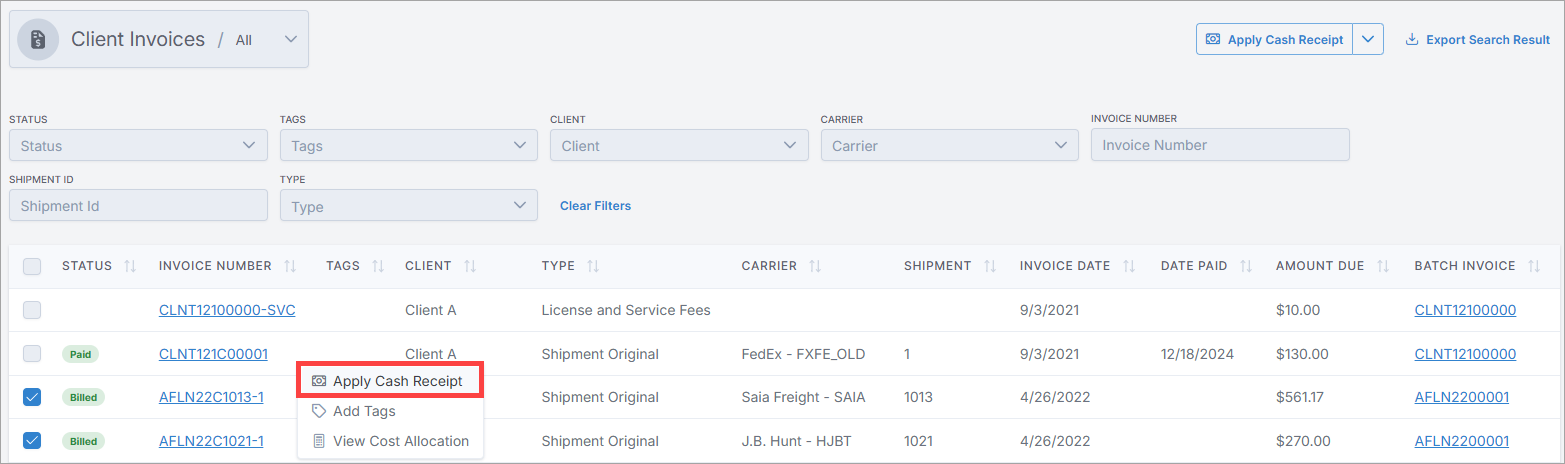Image resolution: width=1565 pixels, height=464 pixels.
Task: Open the arrow next to Apply Cash Receipt button
Action: click(1368, 40)
